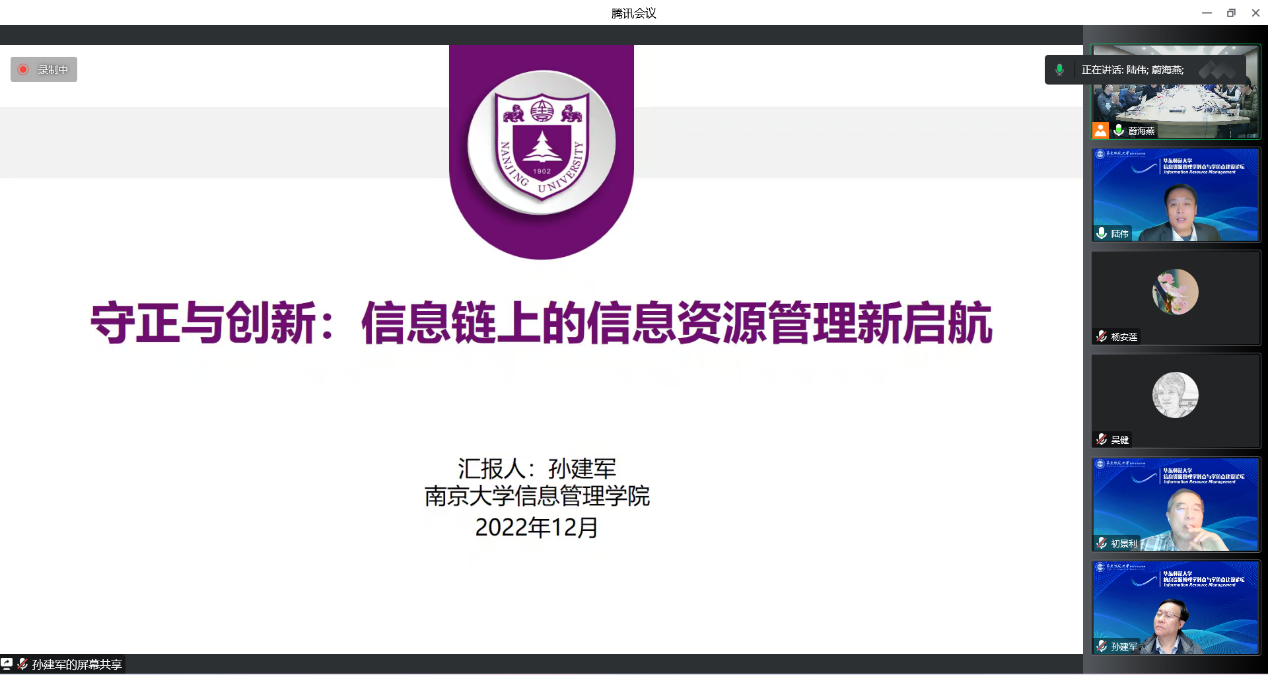1268x675 pixels.
Task: Click the 孙建军的屏幕共享 label
Action: click(x=77, y=664)
